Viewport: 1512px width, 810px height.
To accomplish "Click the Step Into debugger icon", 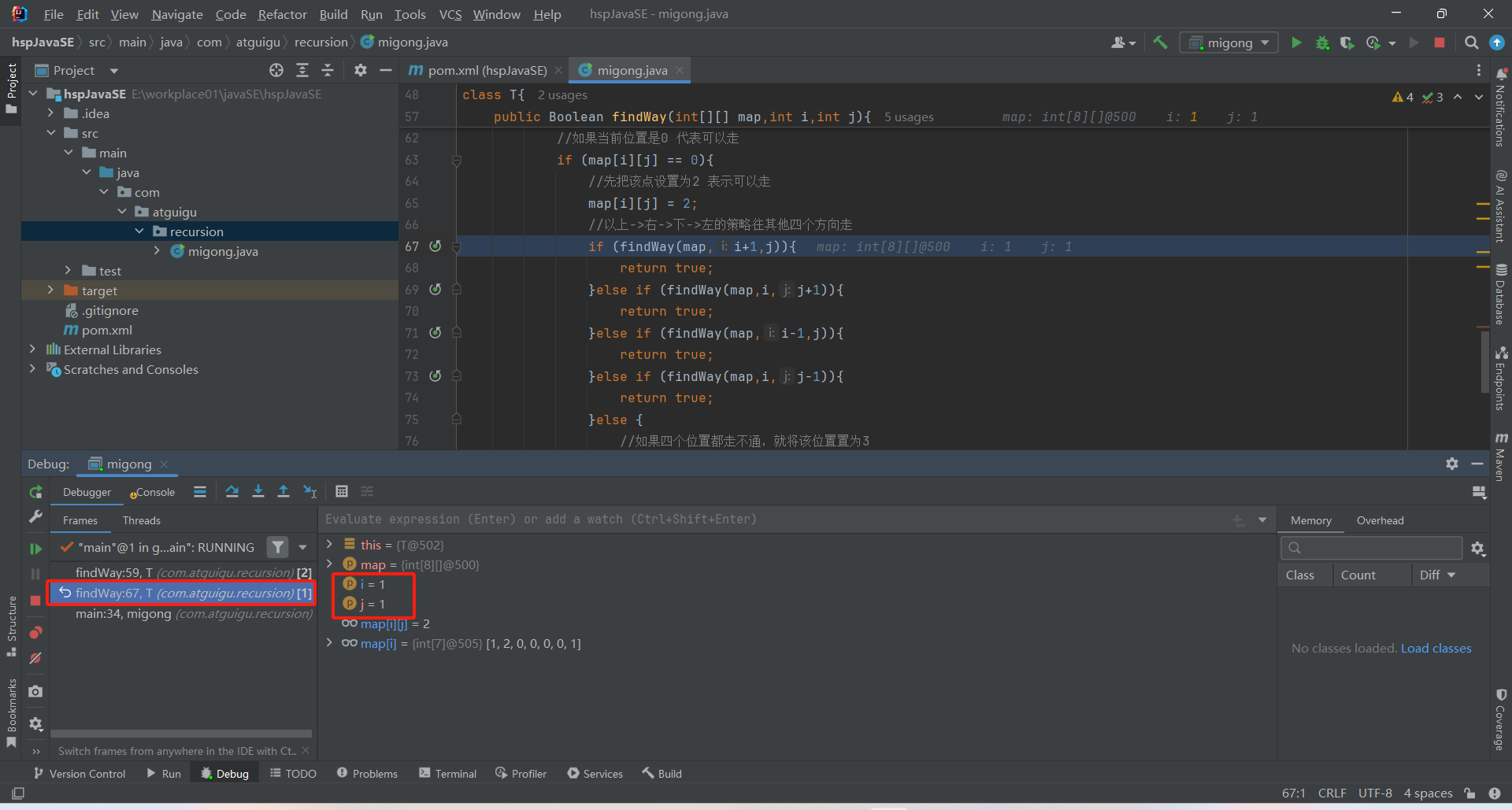I will tap(258, 492).
